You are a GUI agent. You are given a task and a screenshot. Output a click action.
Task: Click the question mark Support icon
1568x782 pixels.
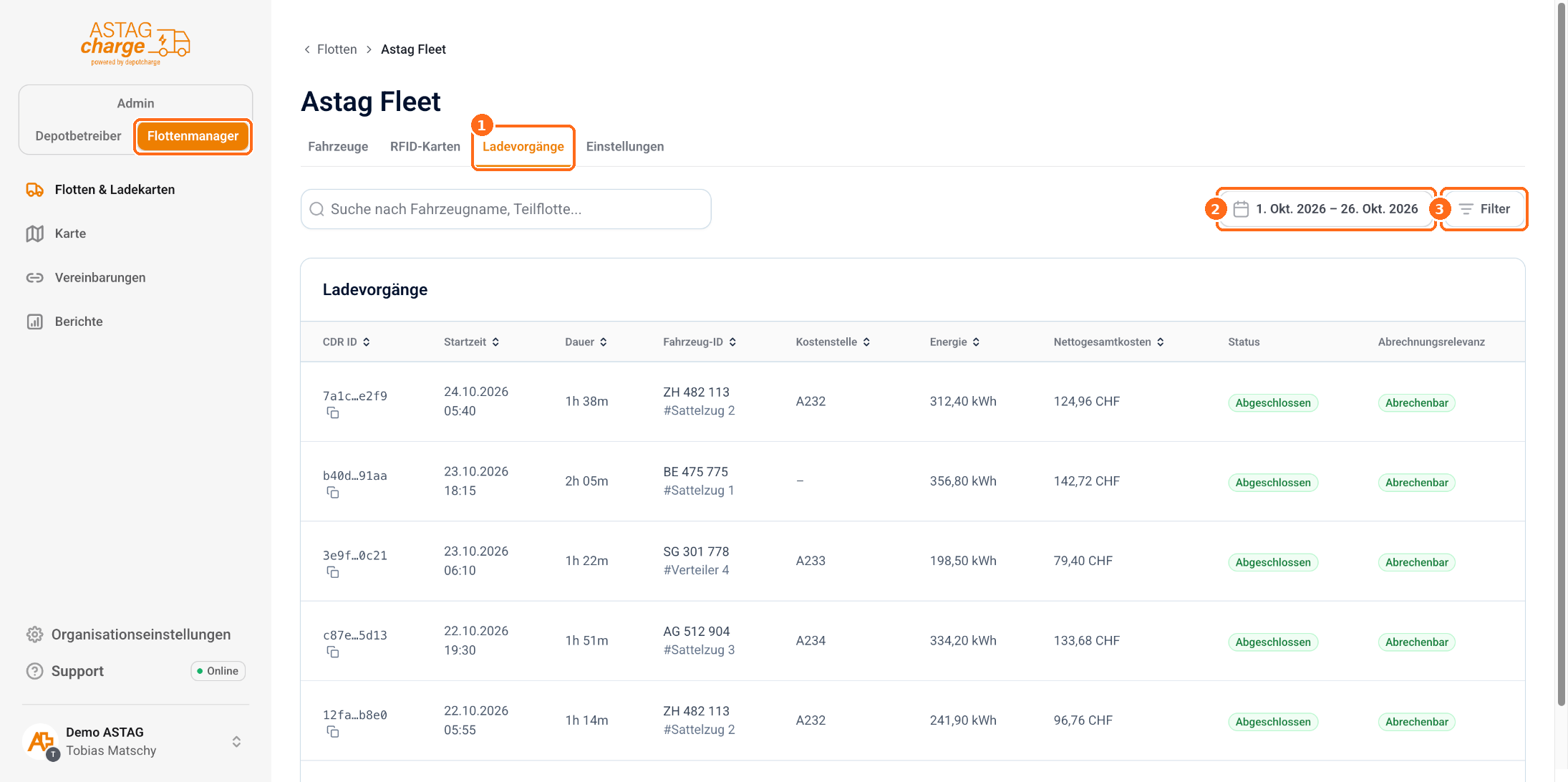(34, 671)
